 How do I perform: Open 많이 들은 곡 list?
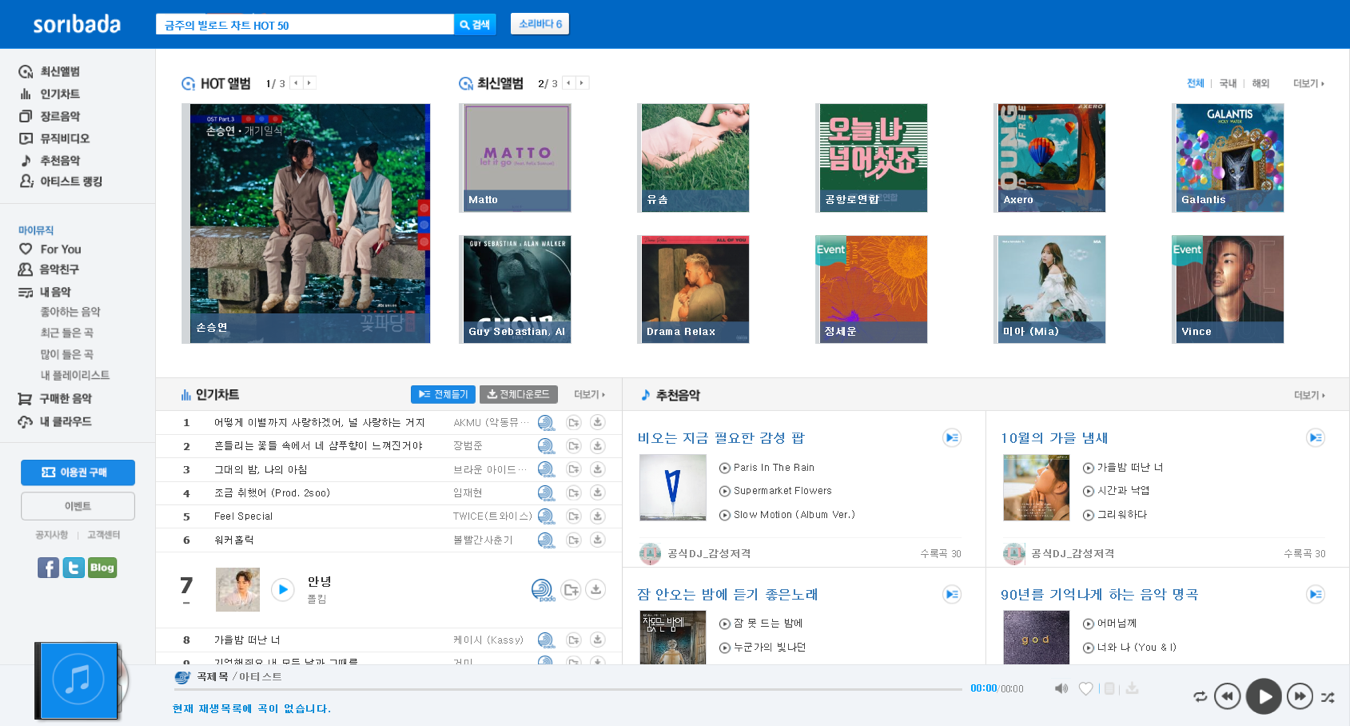click(x=67, y=354)
